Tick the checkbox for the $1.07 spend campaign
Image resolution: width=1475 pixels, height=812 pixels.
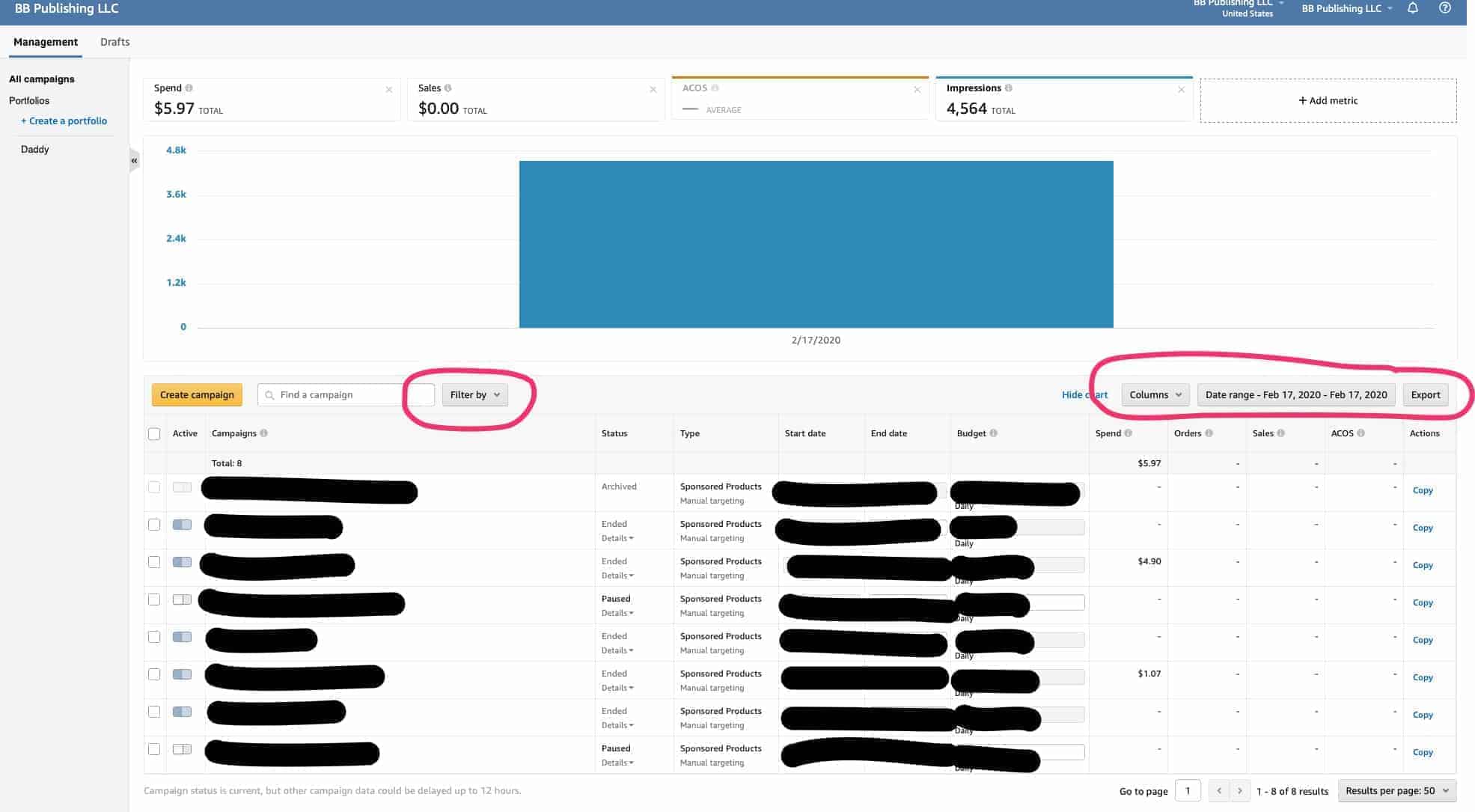154,674
